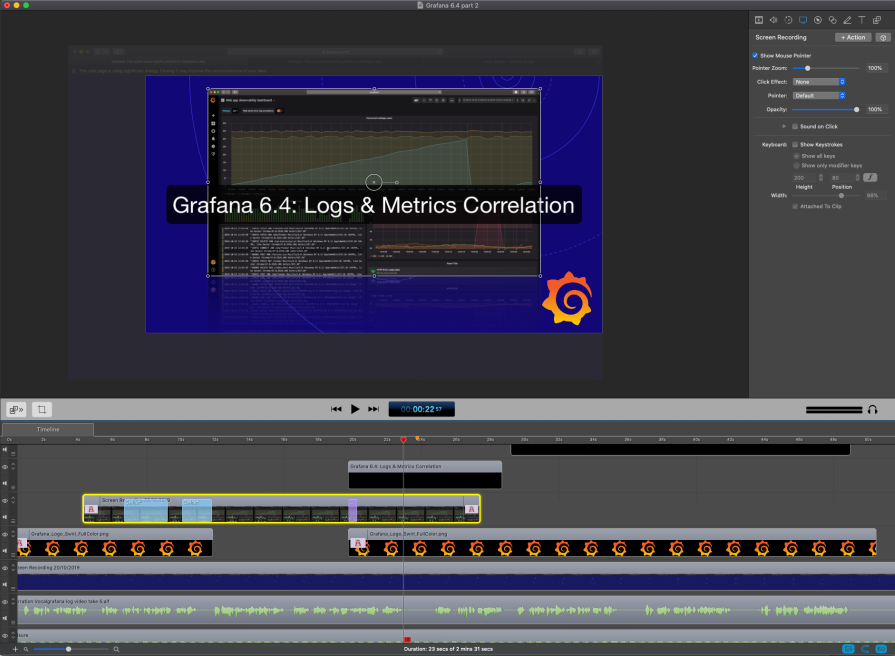Click the headphones audio monitor icon
This screenshot has height=656, width=895.
872,409
